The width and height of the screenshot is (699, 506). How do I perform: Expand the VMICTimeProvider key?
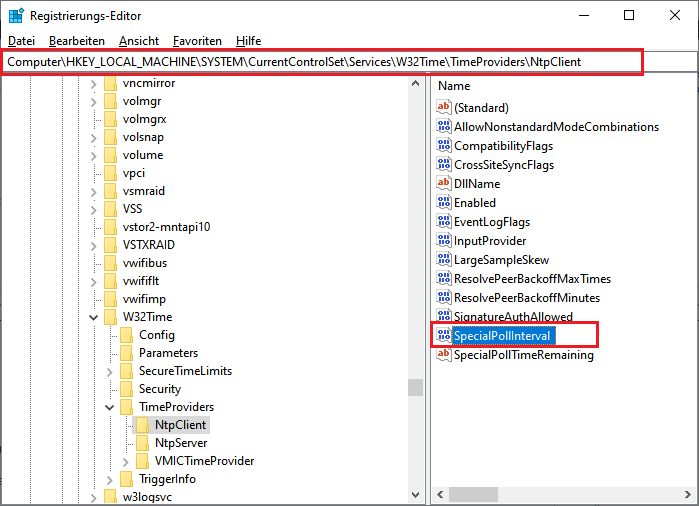tap(125, 462)
